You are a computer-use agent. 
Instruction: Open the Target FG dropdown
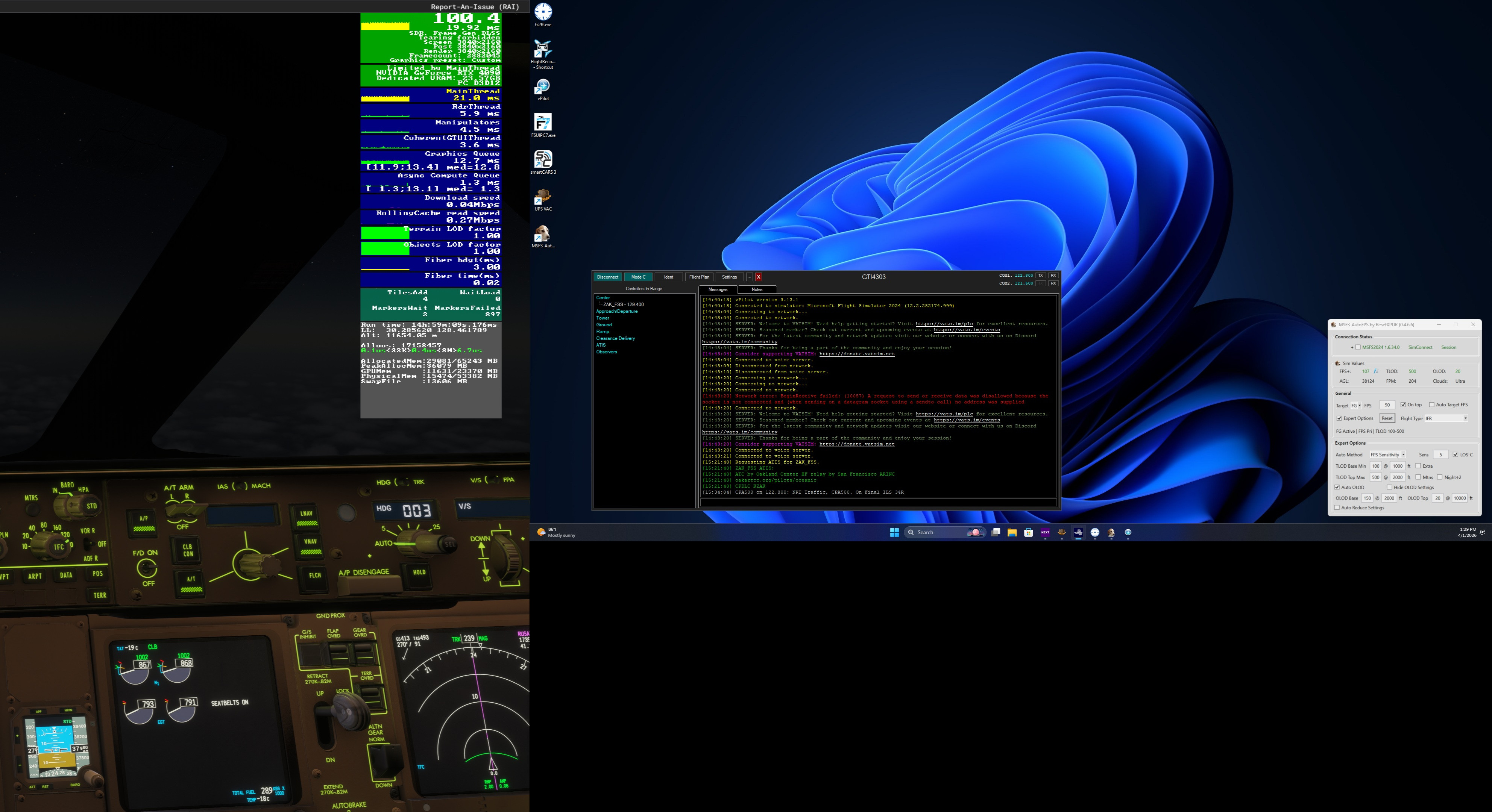coord(1356,405)
